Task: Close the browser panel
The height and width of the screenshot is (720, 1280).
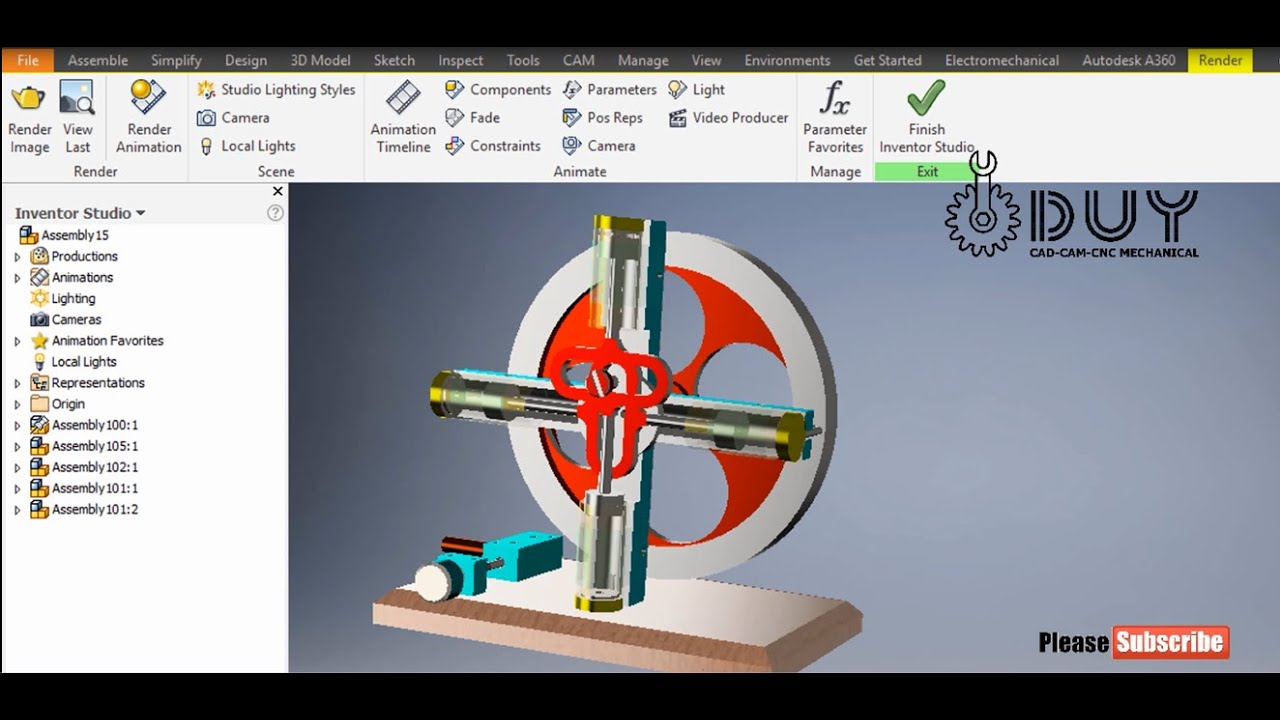Action: tap(278, 191)
